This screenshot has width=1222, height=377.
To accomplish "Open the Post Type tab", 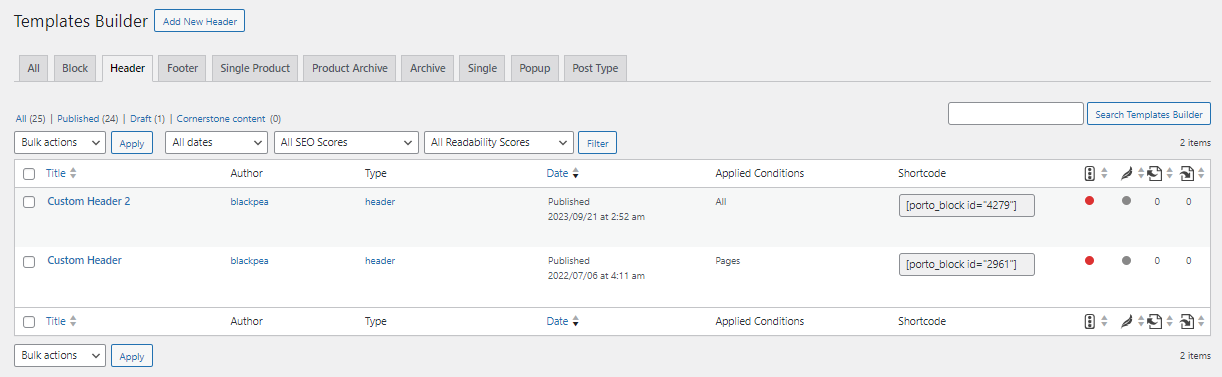I will pyautogui.click(x=595, y=68).
